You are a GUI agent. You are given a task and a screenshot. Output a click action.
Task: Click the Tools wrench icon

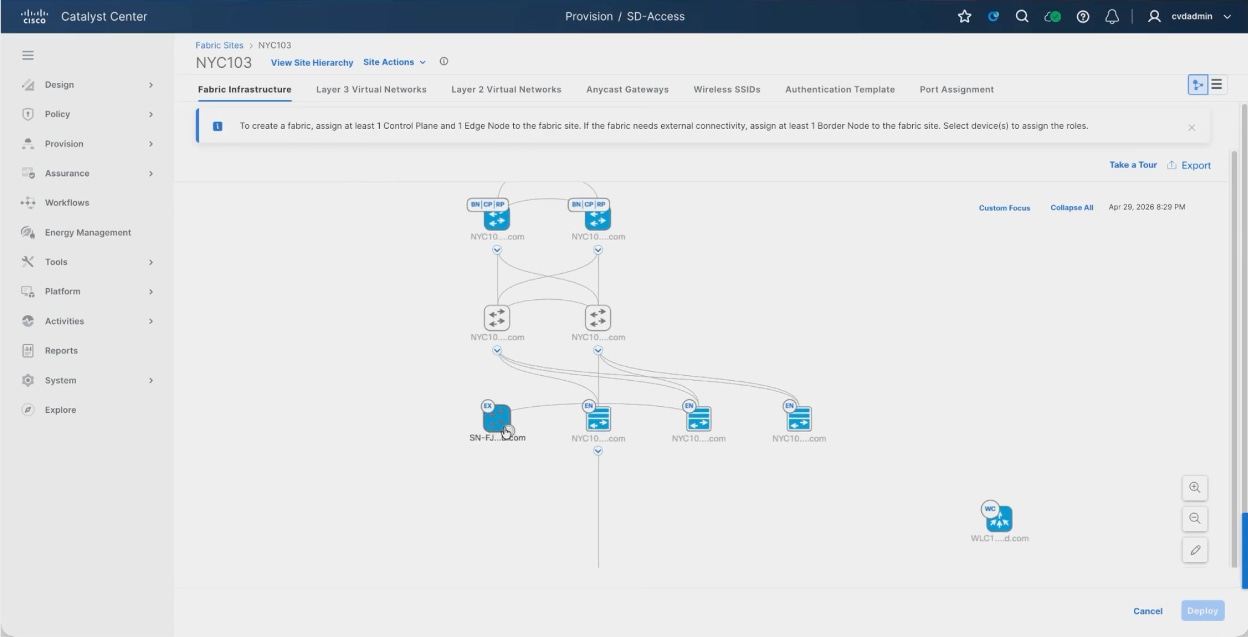[28, 262]
